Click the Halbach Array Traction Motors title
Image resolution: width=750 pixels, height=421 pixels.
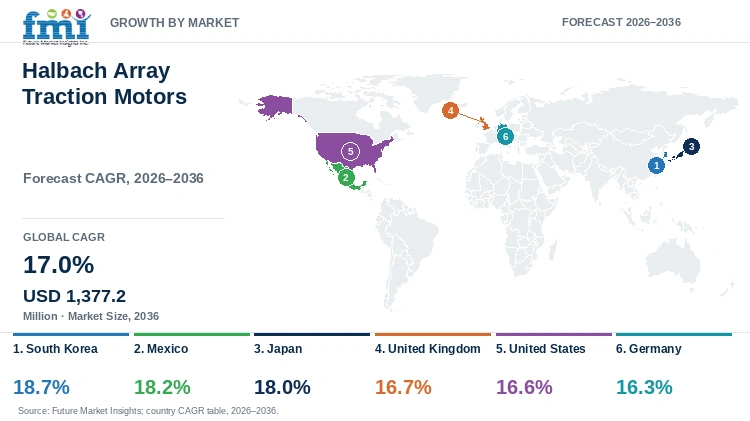click(104, 84)
